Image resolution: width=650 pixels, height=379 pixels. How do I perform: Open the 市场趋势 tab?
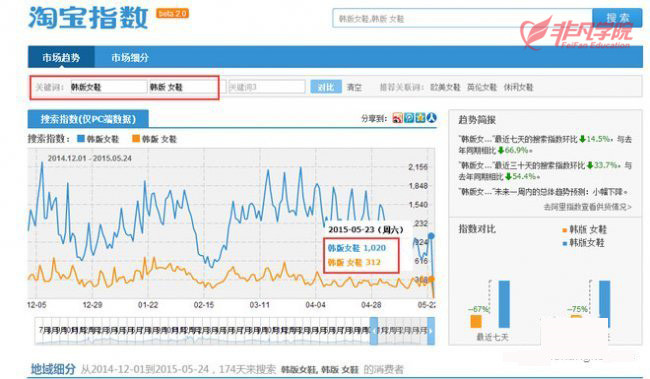pyautogui.click(x=61, y=57)
